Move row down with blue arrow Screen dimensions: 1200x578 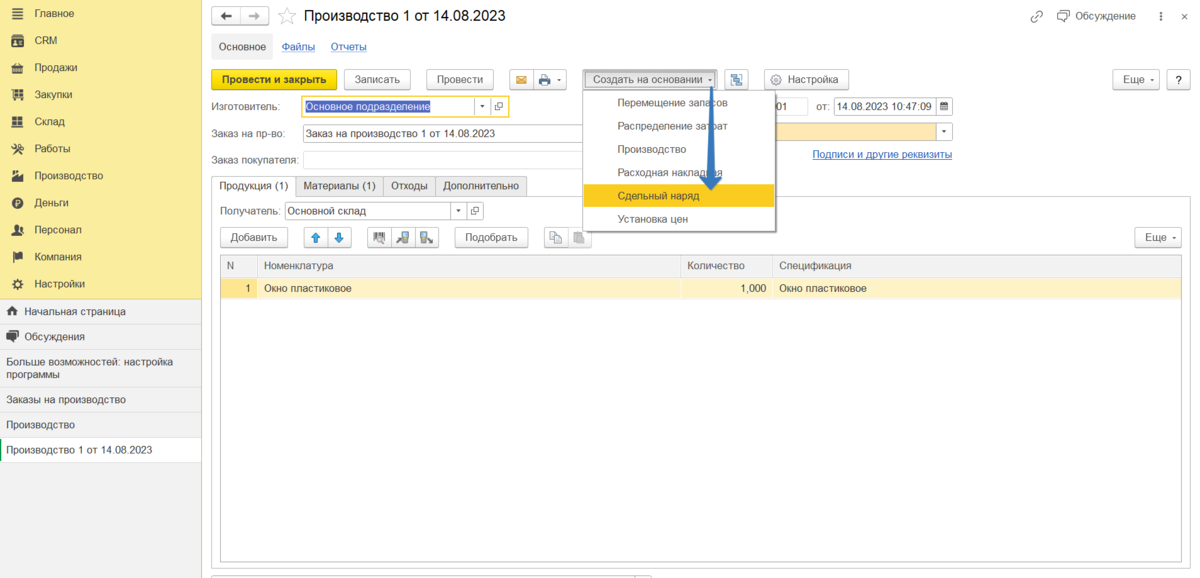339,237
